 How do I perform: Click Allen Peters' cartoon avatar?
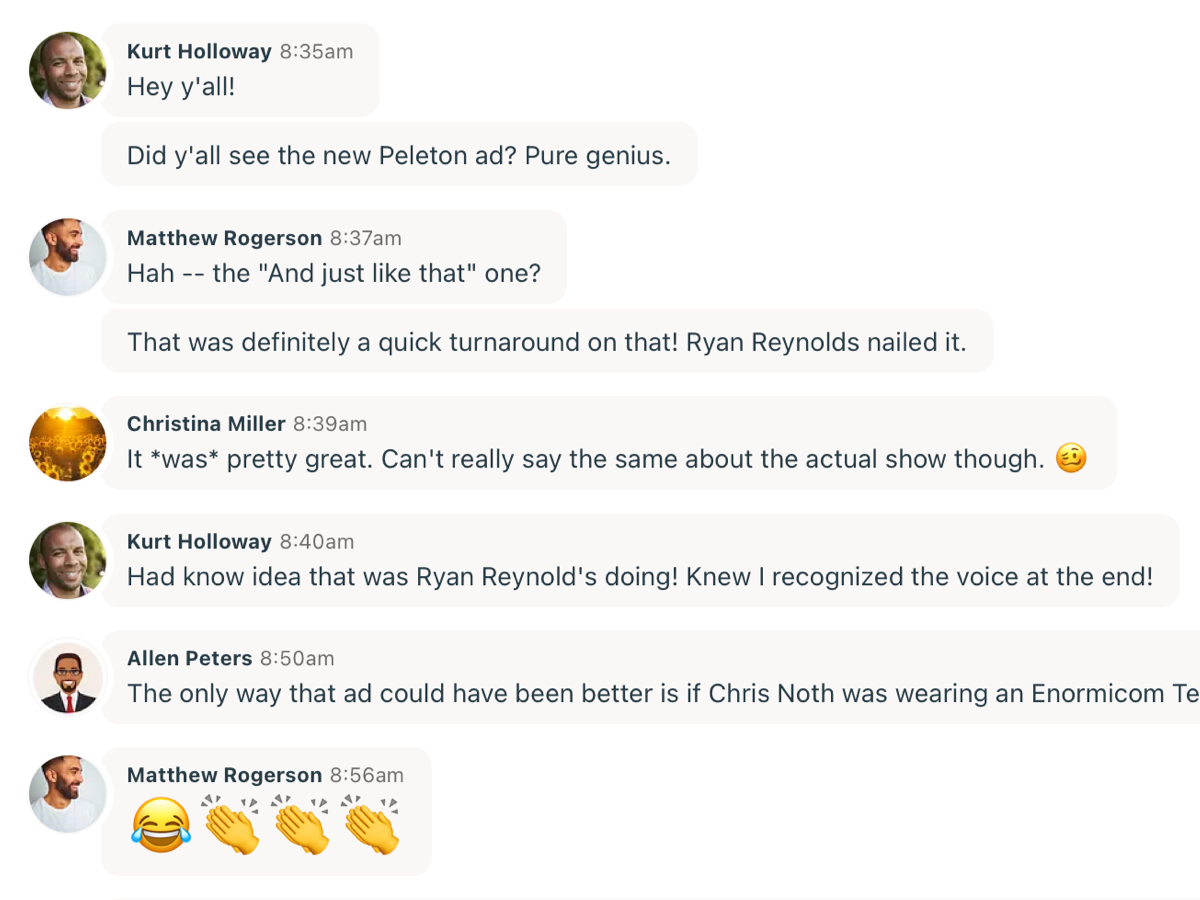68,677
